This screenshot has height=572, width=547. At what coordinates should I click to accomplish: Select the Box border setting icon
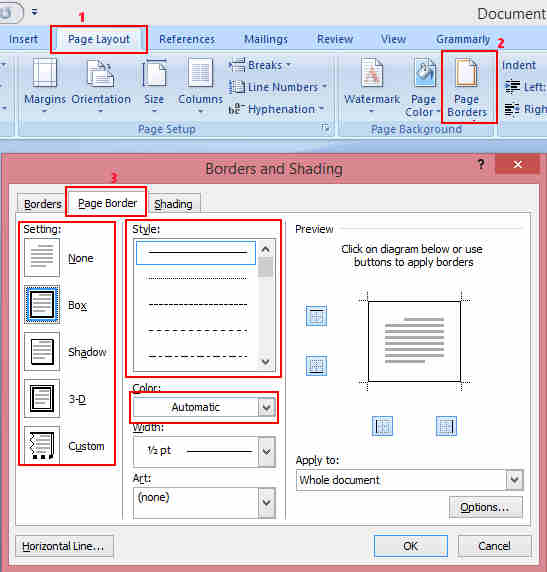42,305
